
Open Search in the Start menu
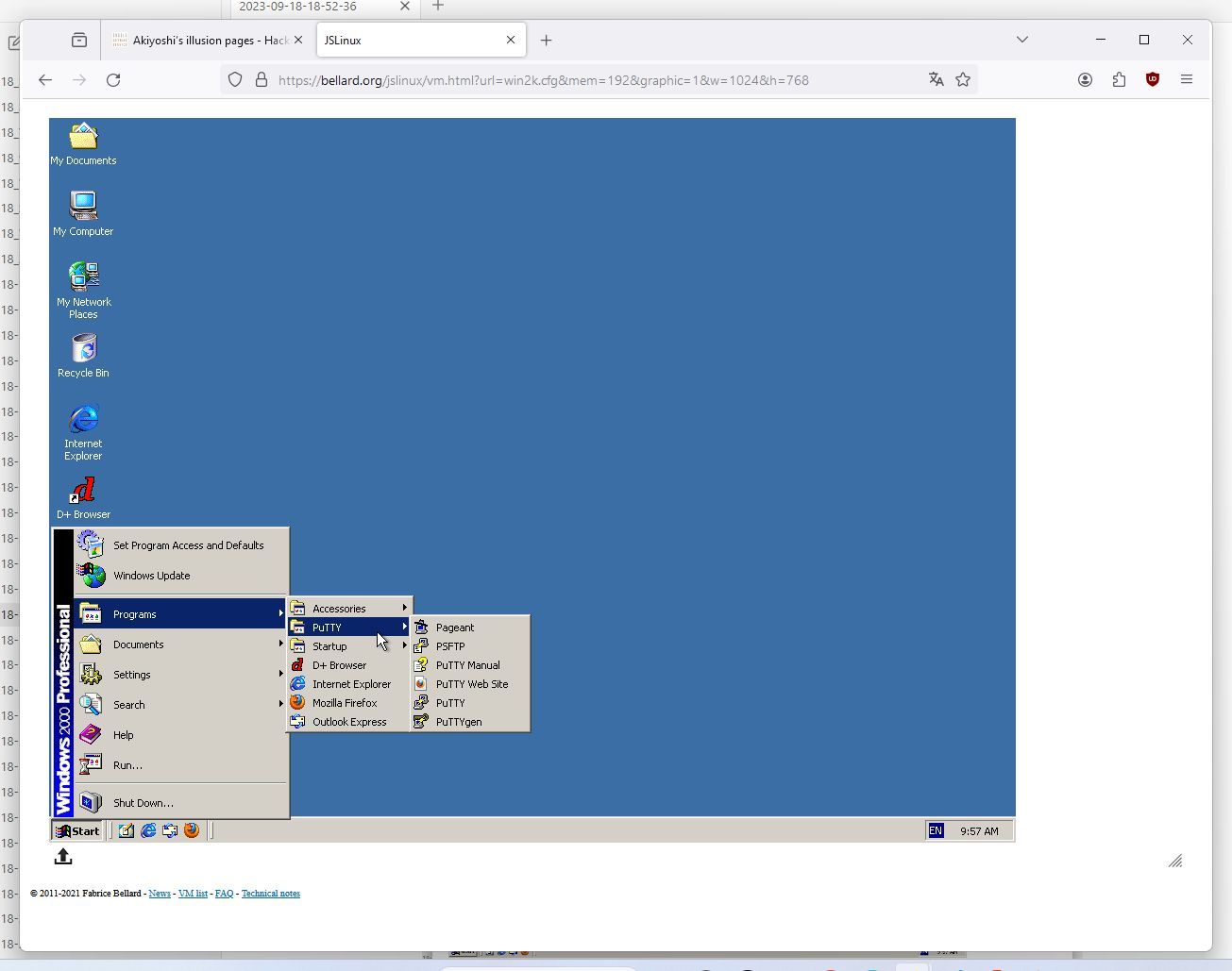[x=180, y=705]
